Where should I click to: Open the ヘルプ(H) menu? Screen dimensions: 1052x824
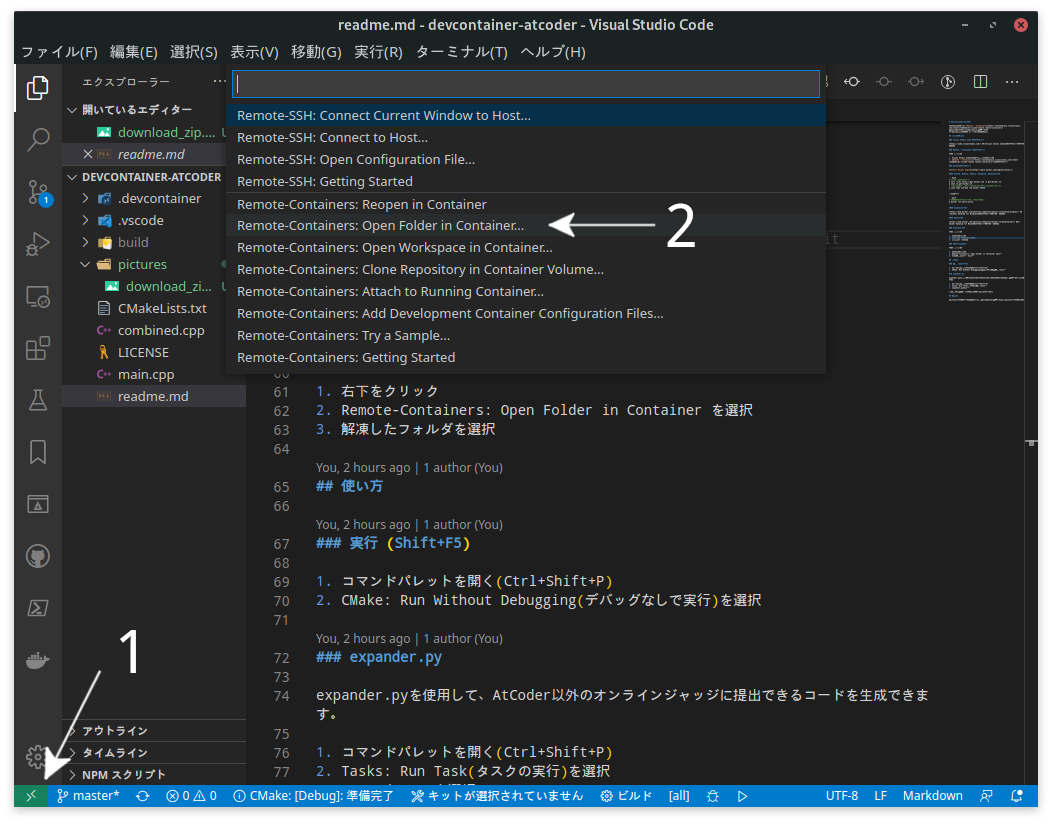point(553,52)
